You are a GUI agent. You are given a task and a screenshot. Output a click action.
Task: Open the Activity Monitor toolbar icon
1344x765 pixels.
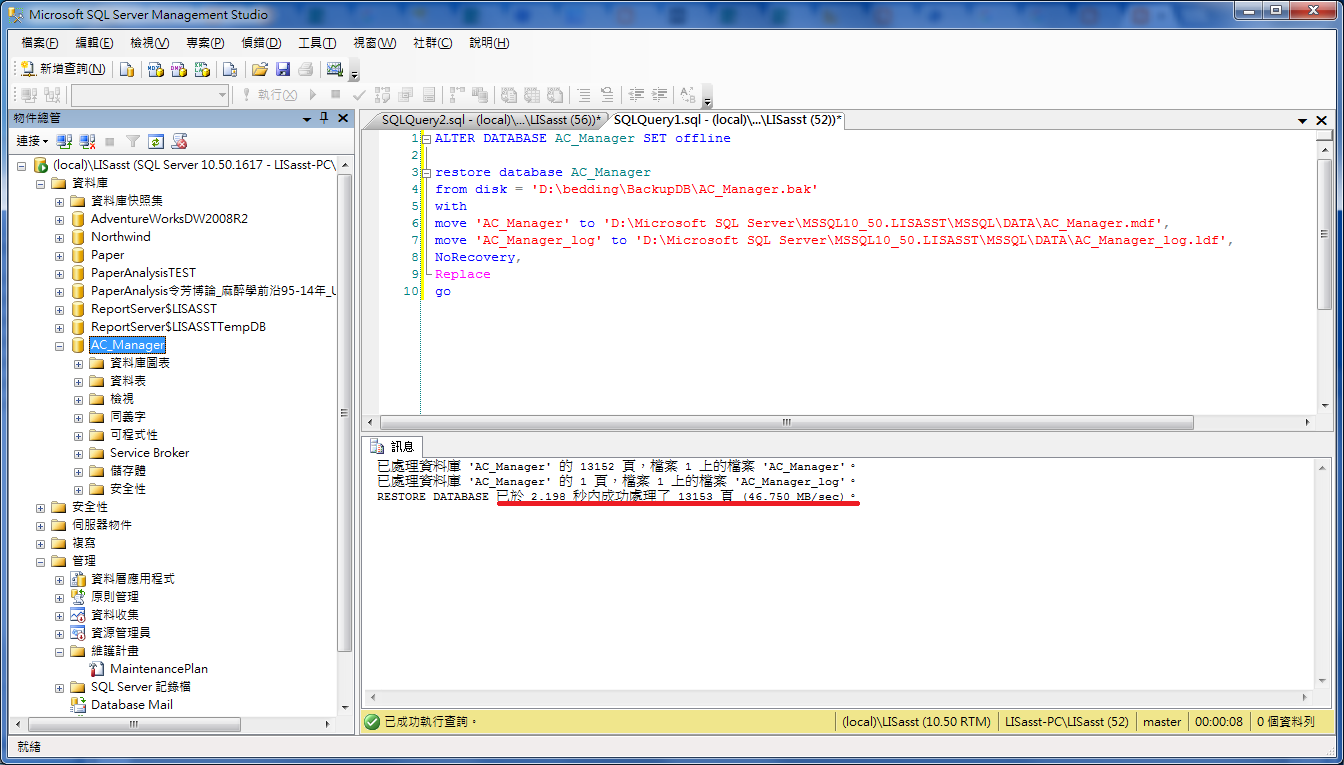pos(333,68)
